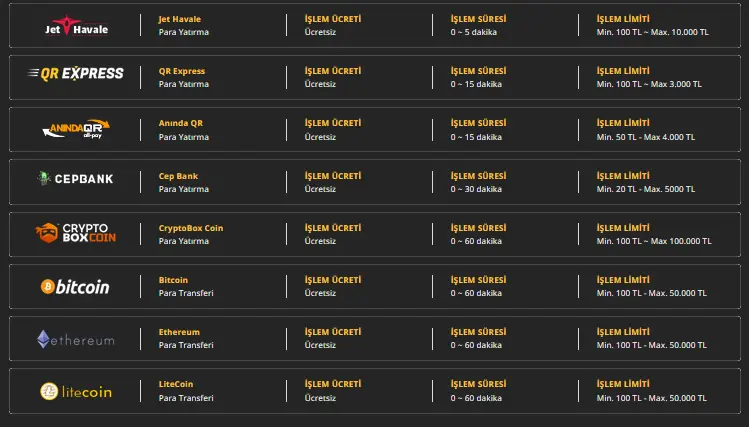Choose the CepBank logo

coord(76,180)
